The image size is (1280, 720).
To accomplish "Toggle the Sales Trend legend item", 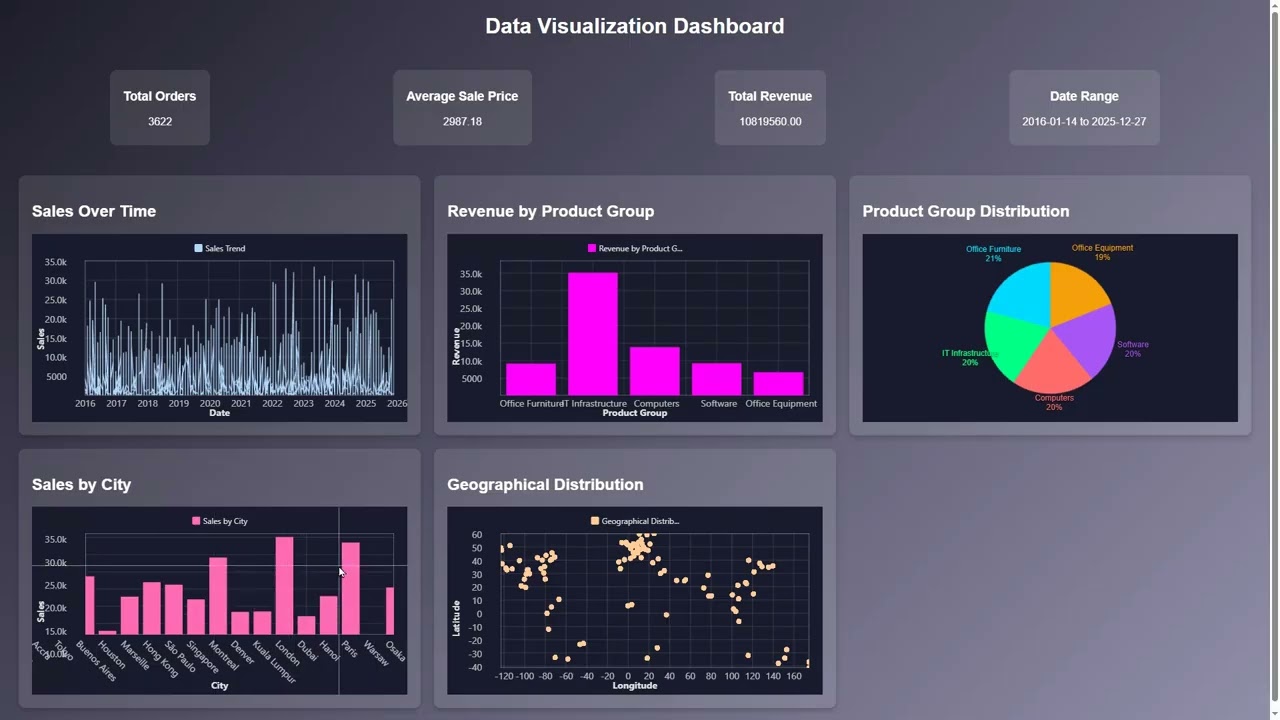I will click(x=220, y=248).
